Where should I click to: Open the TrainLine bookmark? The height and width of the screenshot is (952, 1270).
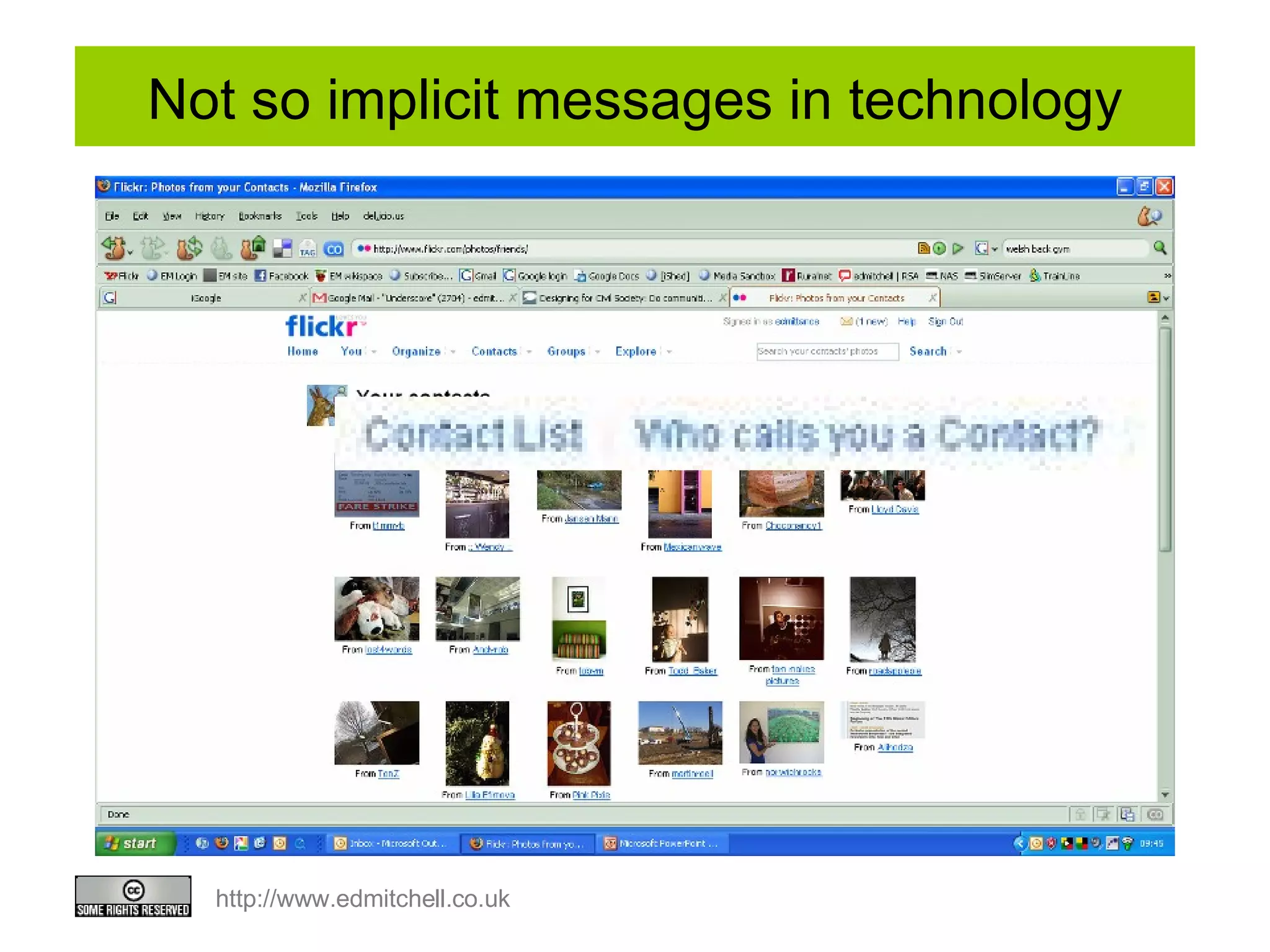point(1055,276)
